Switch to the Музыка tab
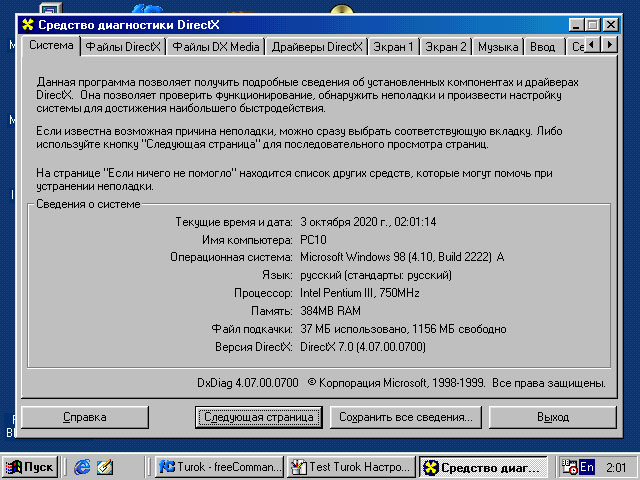The image size is (640, 480). coord(498,47)
